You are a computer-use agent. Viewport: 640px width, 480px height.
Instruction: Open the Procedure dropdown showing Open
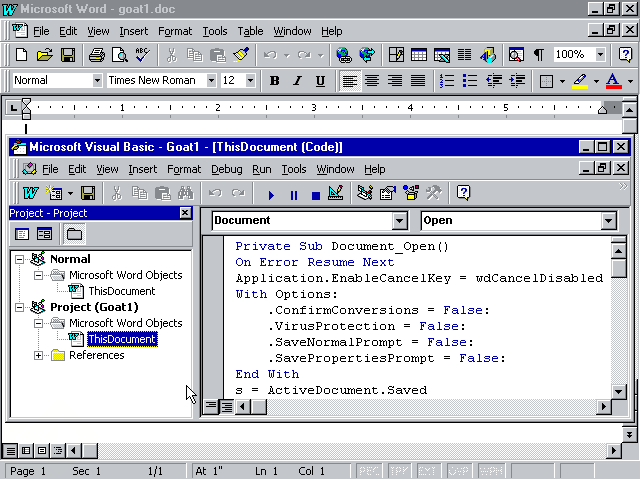(608, 221)
